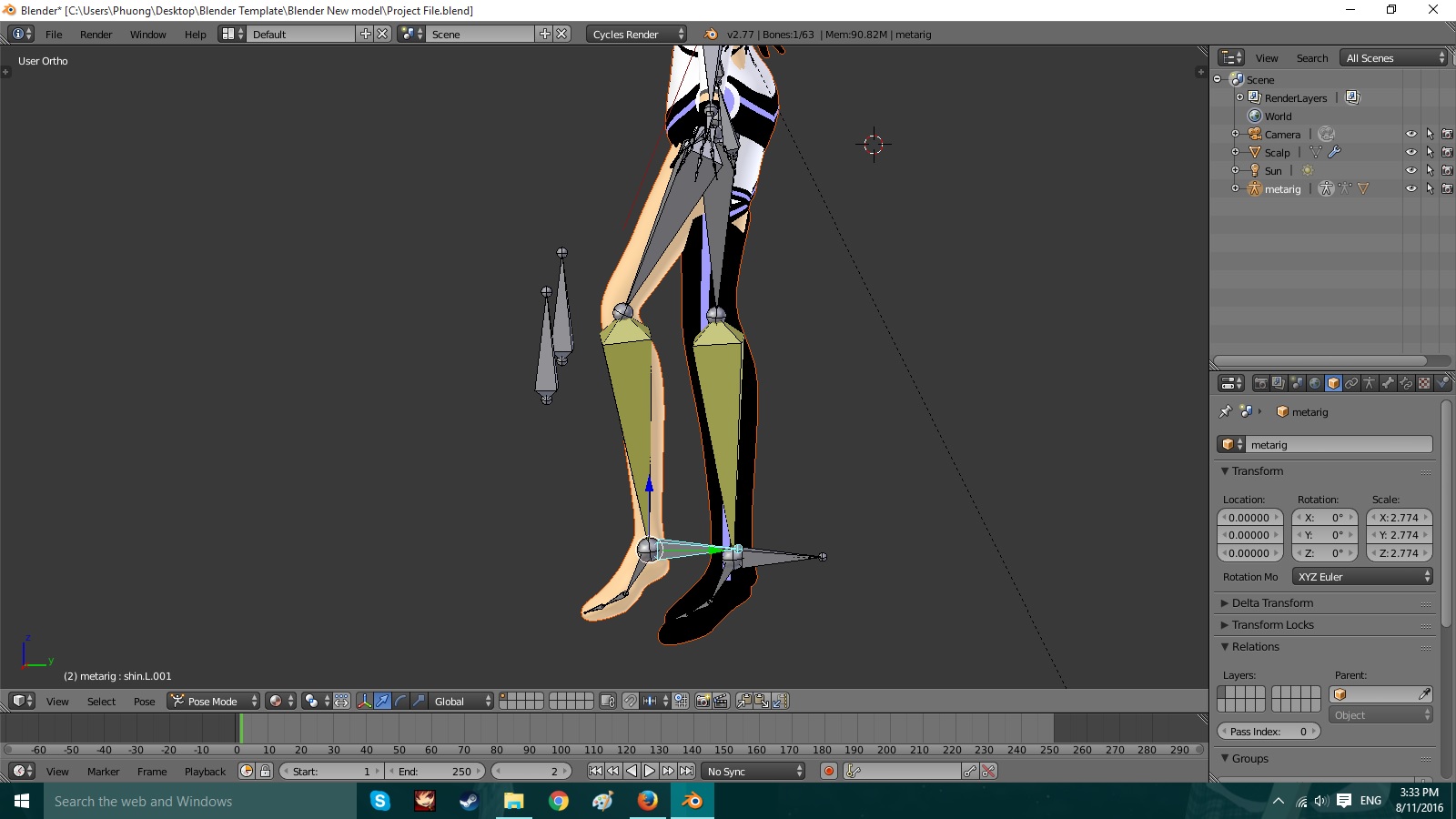Enable the snap magnet in the 3D header
This screenshot has width=1456, height=819.
[630, 702]
